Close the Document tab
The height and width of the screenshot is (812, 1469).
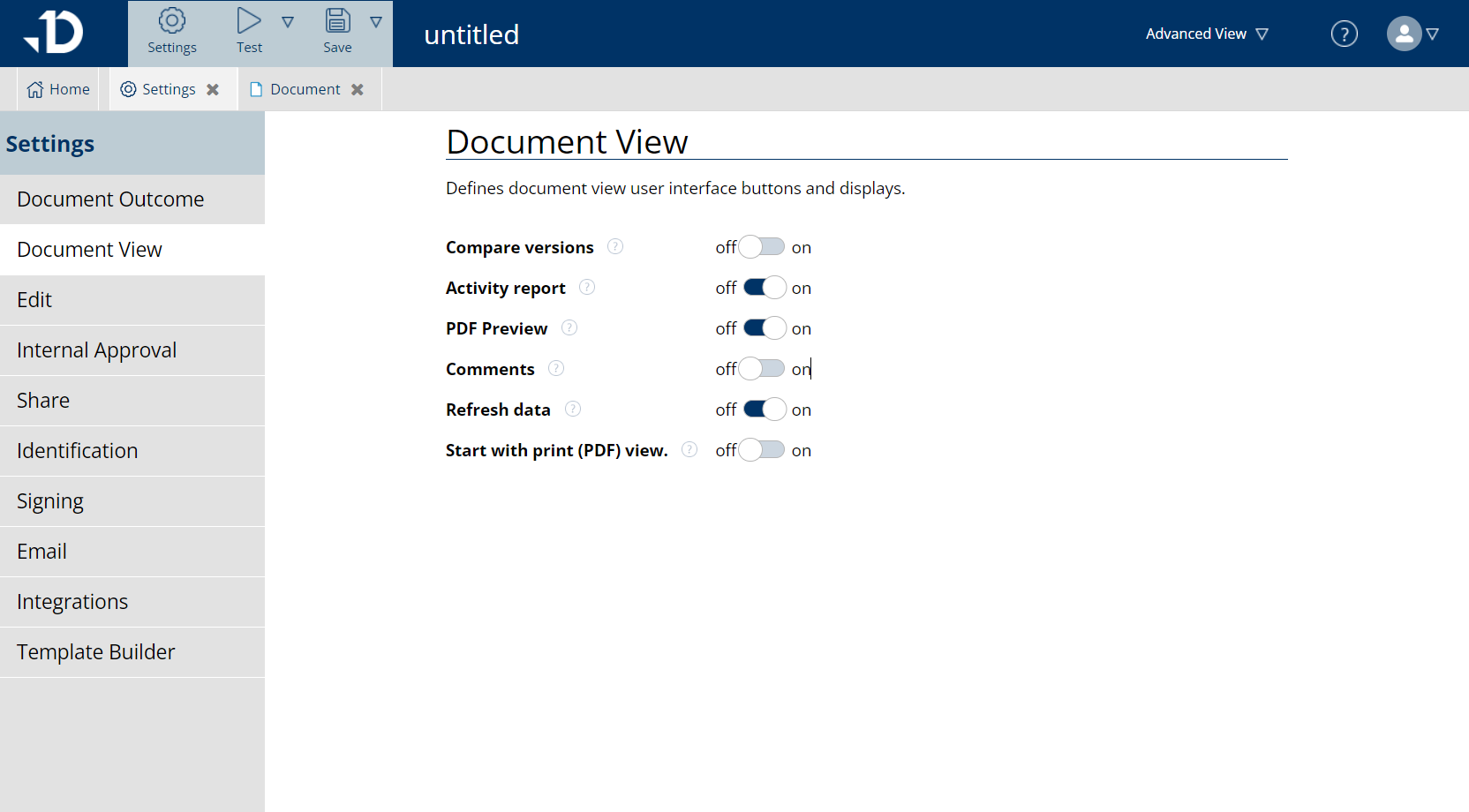click(358, 88)
